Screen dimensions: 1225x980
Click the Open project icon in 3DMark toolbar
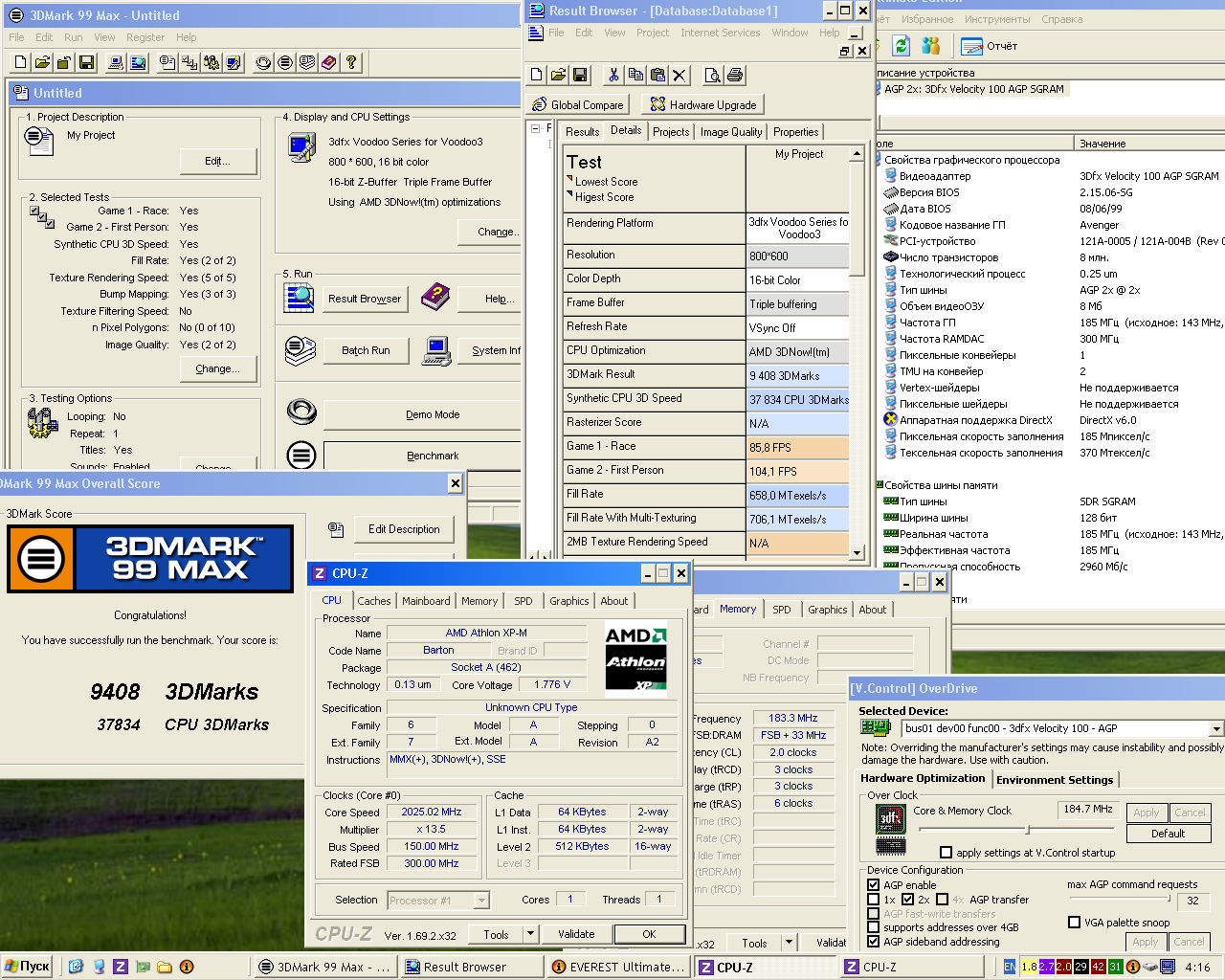coord(42,63)
